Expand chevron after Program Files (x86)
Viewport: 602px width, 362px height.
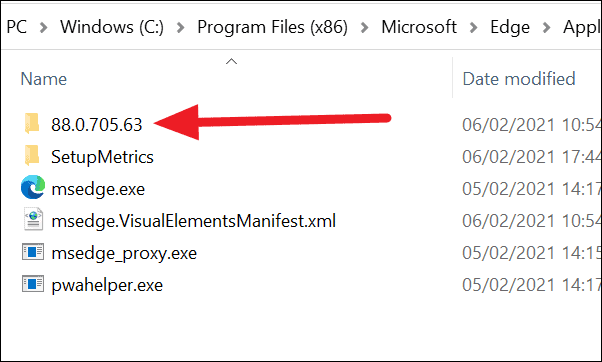click(364, 27)
